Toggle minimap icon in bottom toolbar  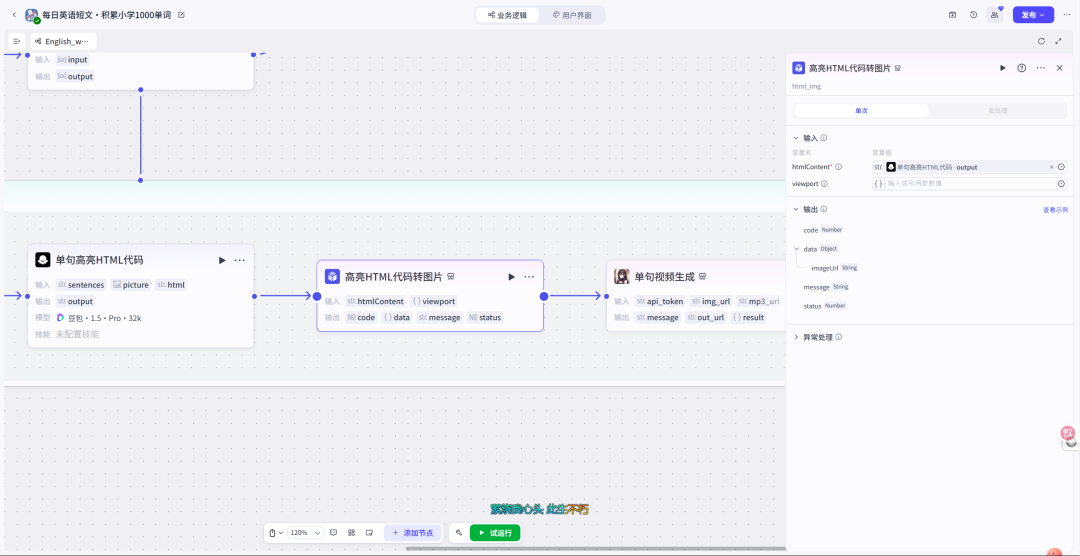pyautogui.click(x=369, y=533)
